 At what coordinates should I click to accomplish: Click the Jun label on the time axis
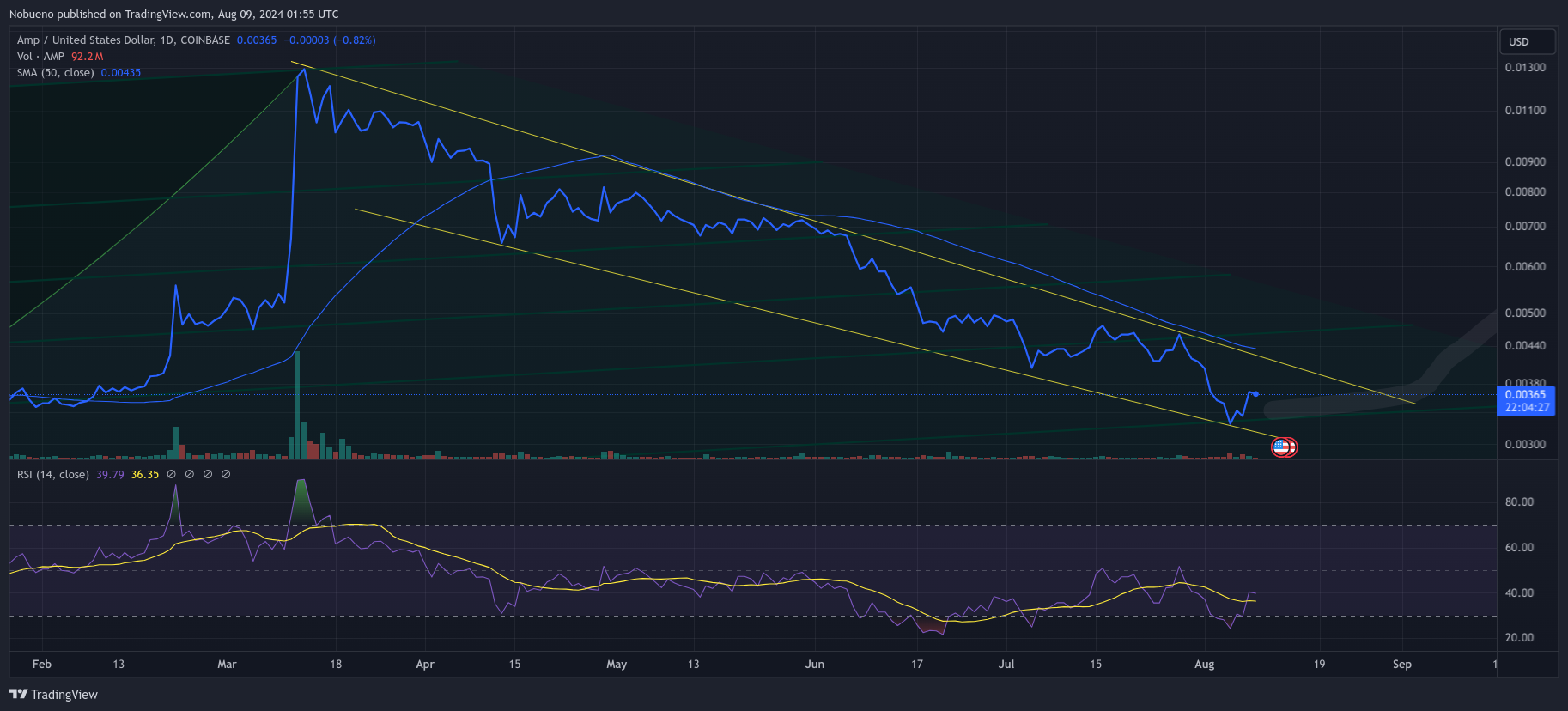pos(815,664)
